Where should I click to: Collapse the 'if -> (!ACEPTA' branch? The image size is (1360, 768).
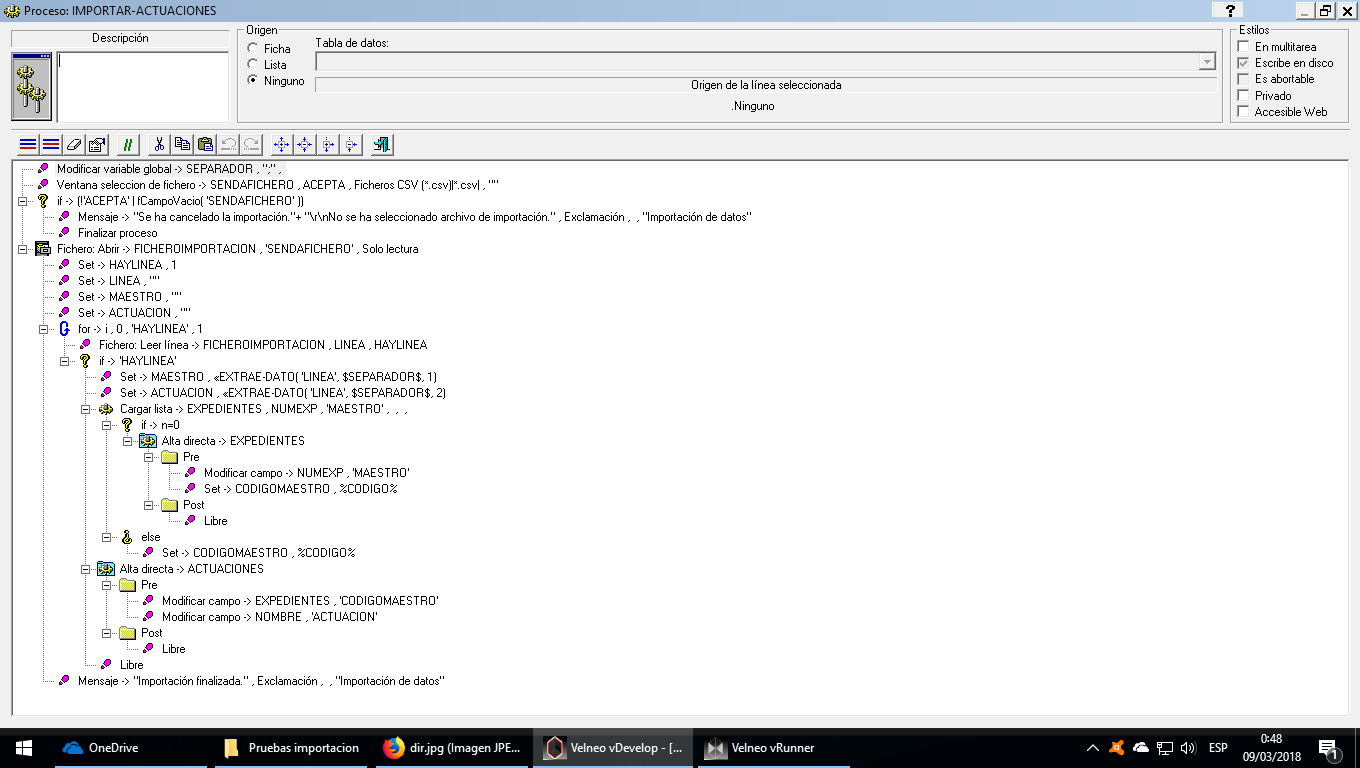(x=23, y=201)
